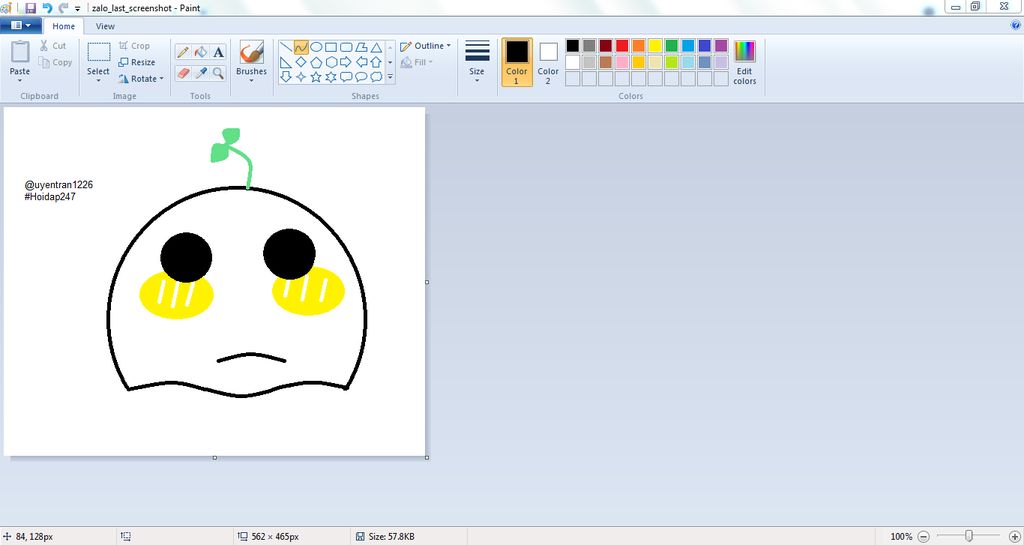This screenshot has height=545, width=1024.
Task: Choose the Six-point star shape
Action: 331,77
